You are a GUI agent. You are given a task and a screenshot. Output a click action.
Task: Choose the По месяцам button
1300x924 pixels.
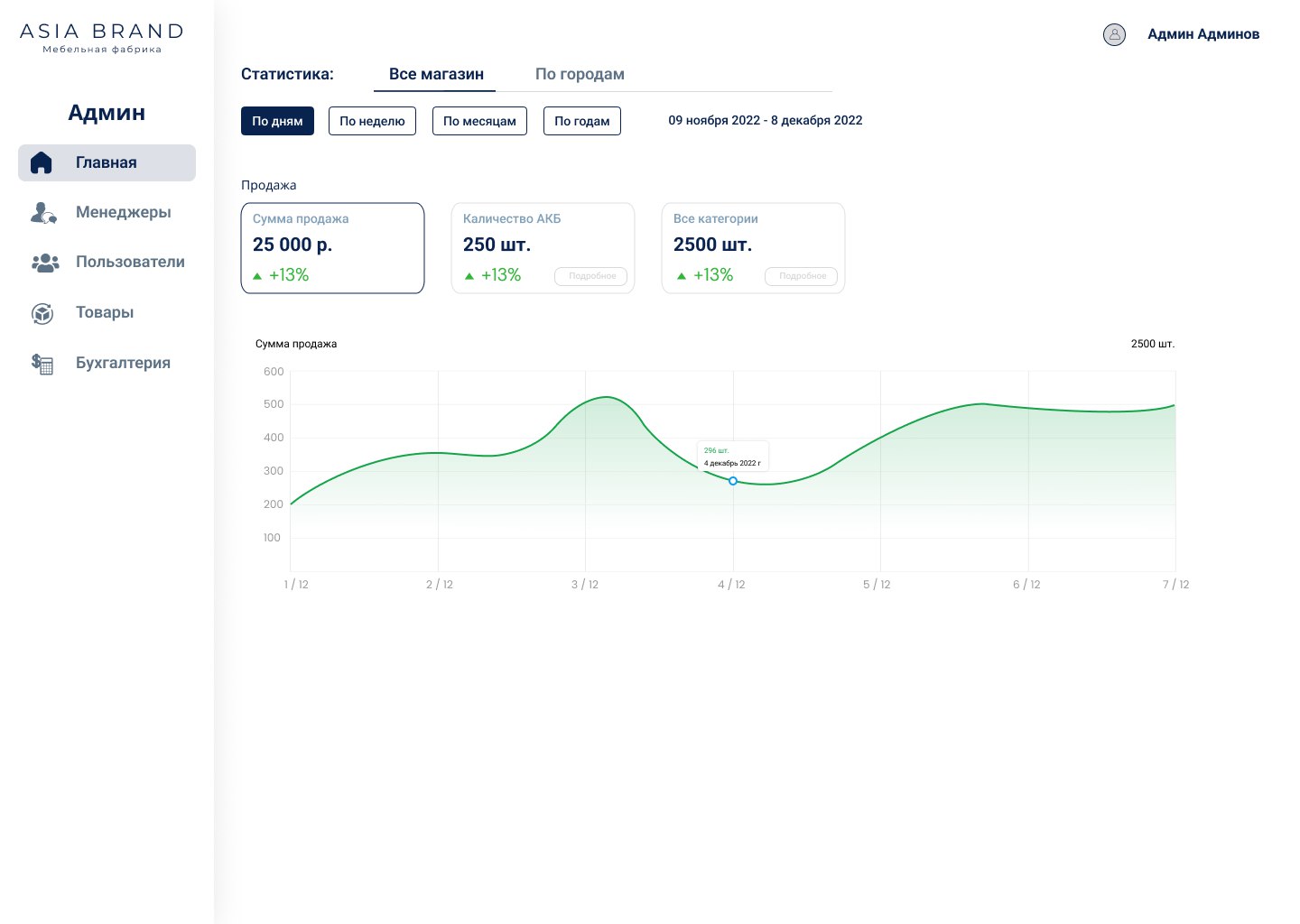tap(479, 121)
